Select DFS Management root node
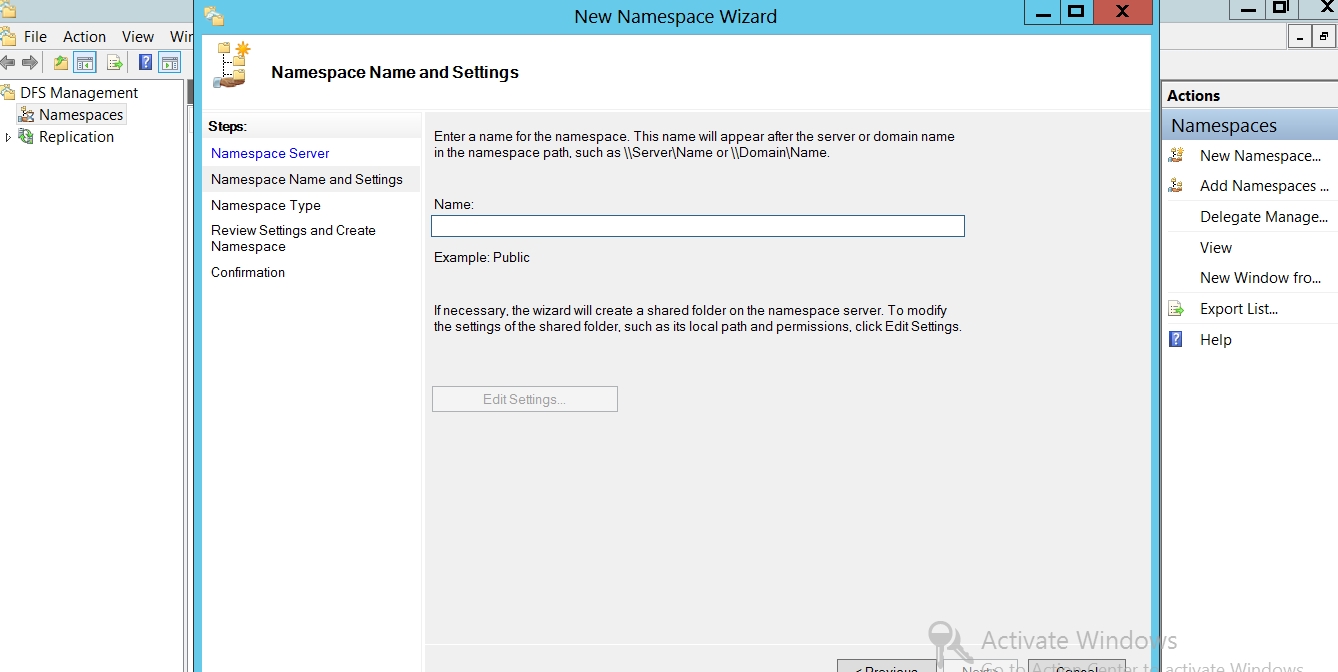 pyautogui.click(x=78, y=93)
